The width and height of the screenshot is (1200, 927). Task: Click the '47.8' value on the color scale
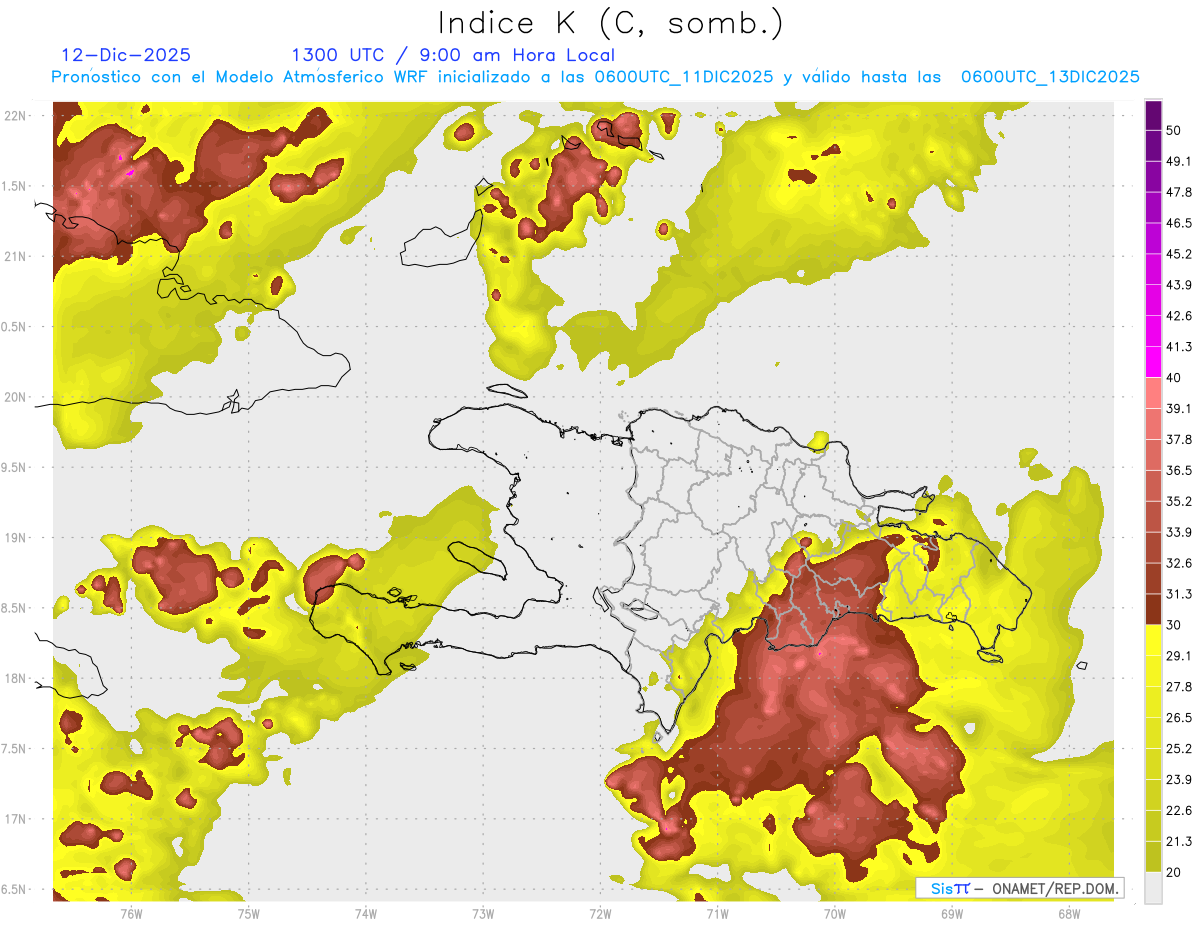[x=1179, y=192]
